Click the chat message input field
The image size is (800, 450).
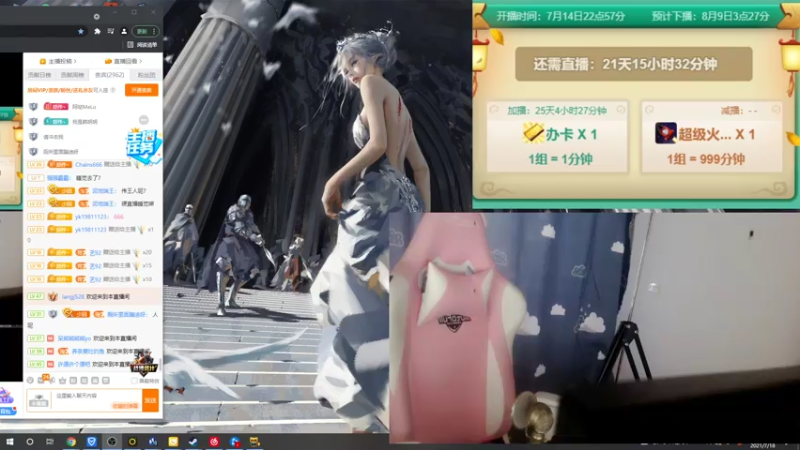tap(97, 399)
